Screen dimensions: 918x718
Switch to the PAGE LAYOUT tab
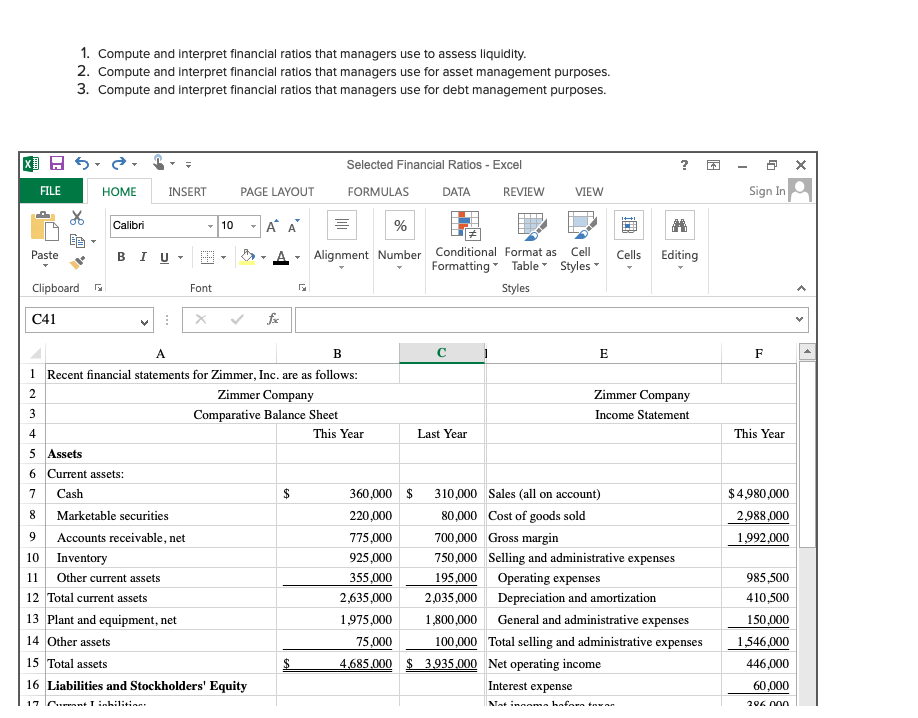[x=277, y=192]
